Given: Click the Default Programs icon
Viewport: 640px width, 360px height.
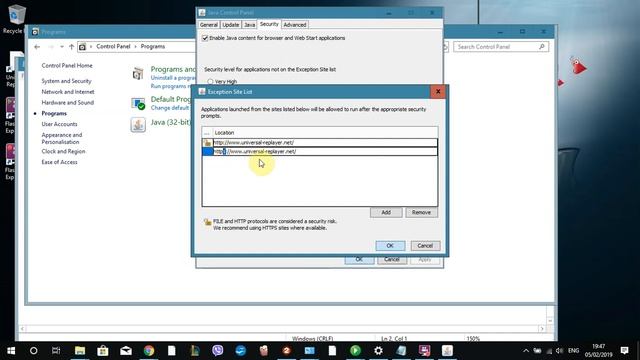Looking at the screenshot, I should point(138,103).
